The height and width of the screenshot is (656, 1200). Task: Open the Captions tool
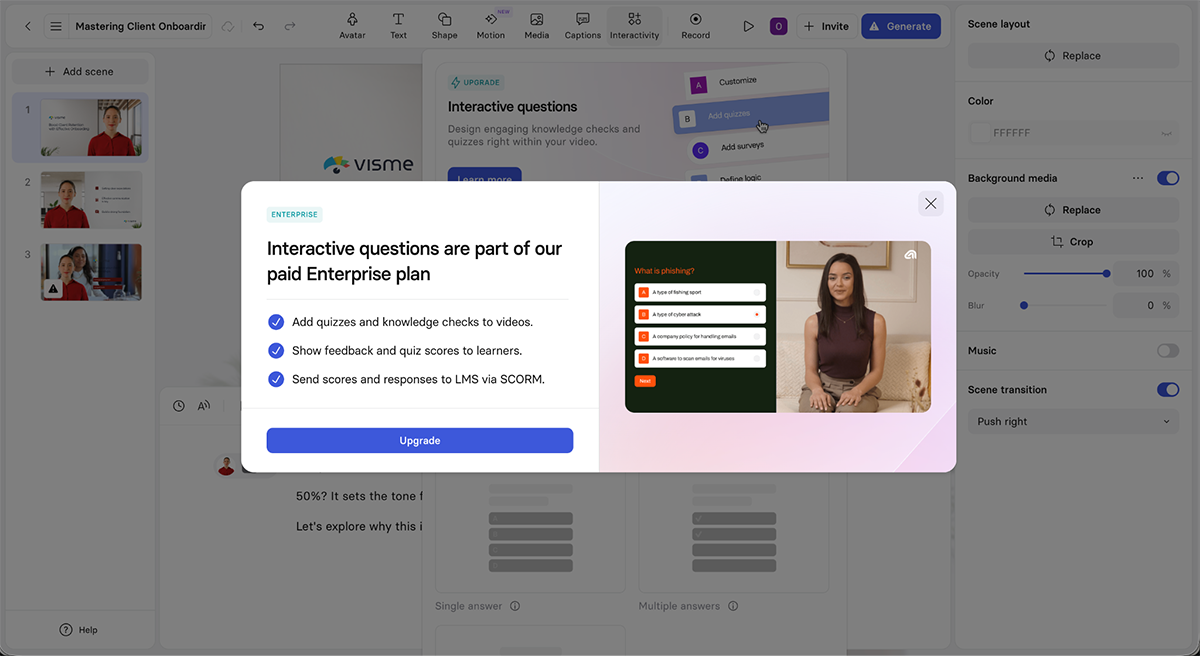583,26
